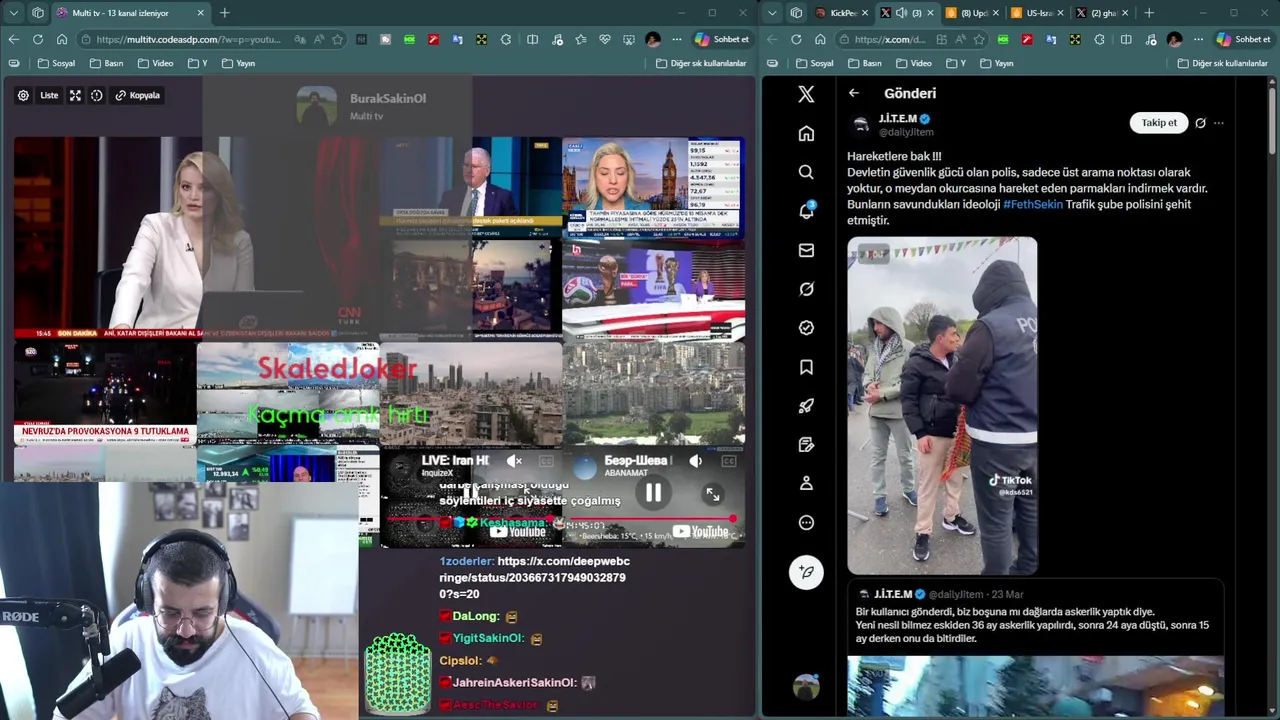Screen dimensions: 1280x720
Task: Open X bookmarks icon
Action: tap(806, 367)
